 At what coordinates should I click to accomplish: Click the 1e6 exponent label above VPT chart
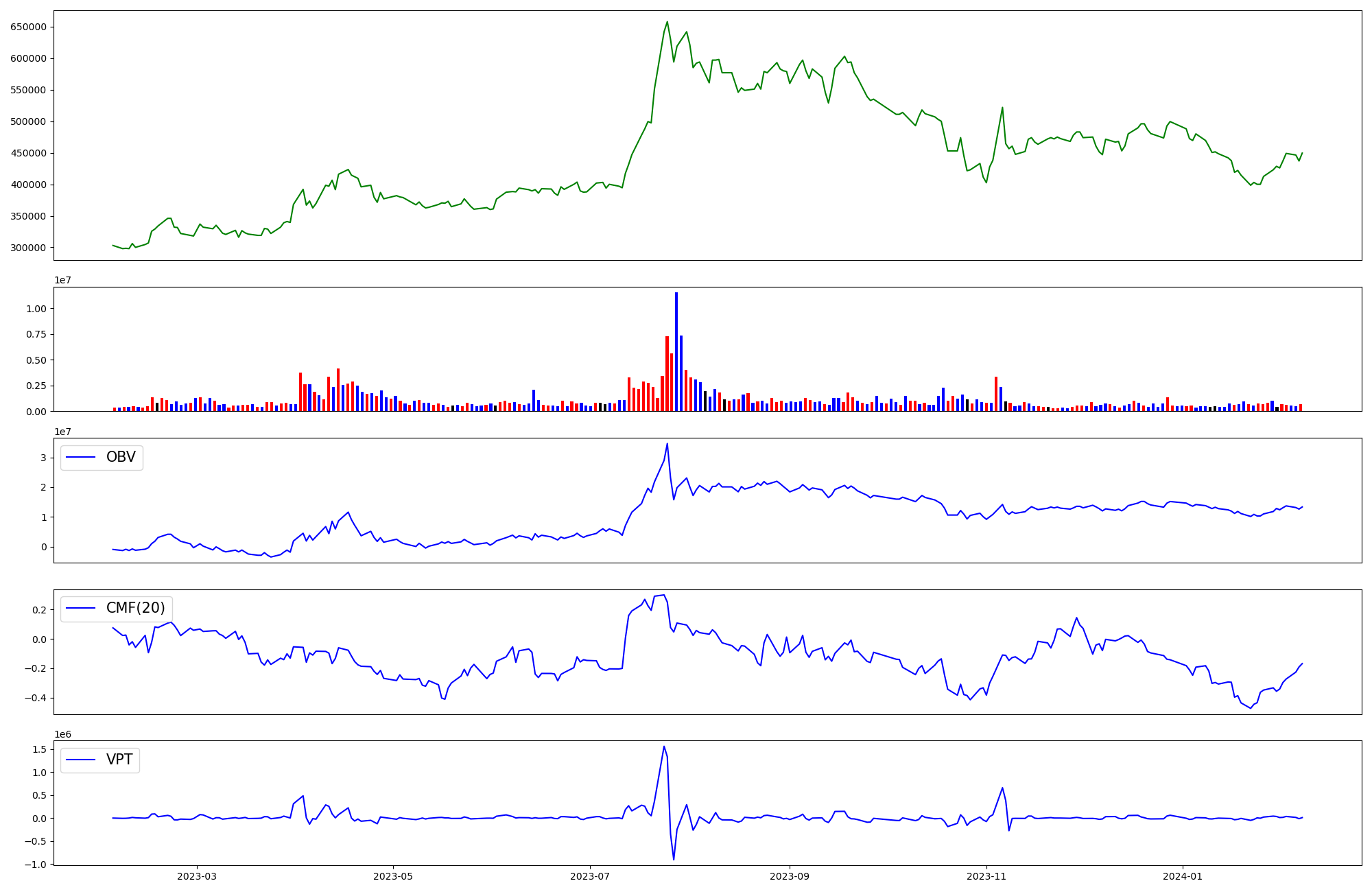click(x=62, y=734)
